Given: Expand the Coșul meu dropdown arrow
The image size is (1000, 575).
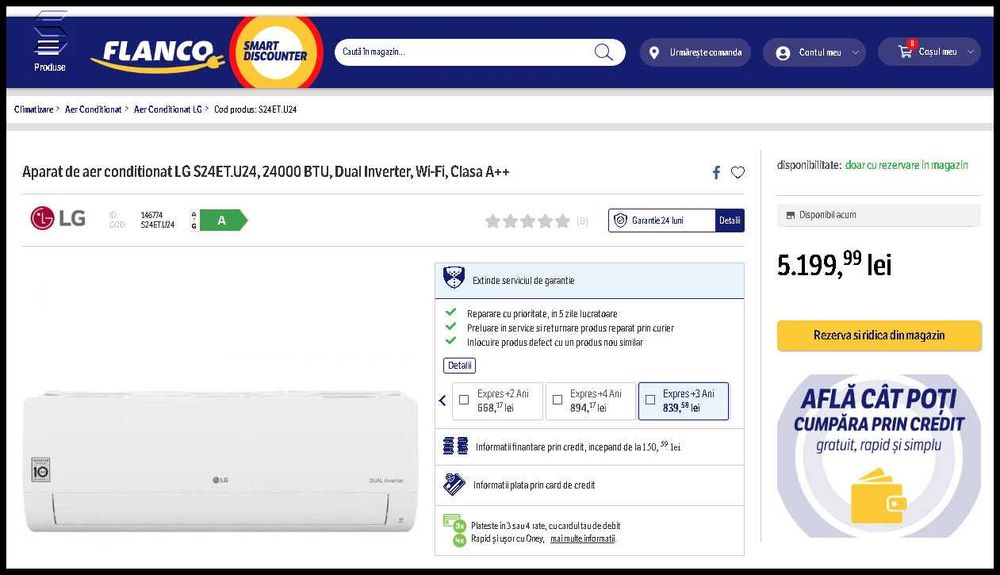Looking at the screenshot, I should [x=971, y=52].
